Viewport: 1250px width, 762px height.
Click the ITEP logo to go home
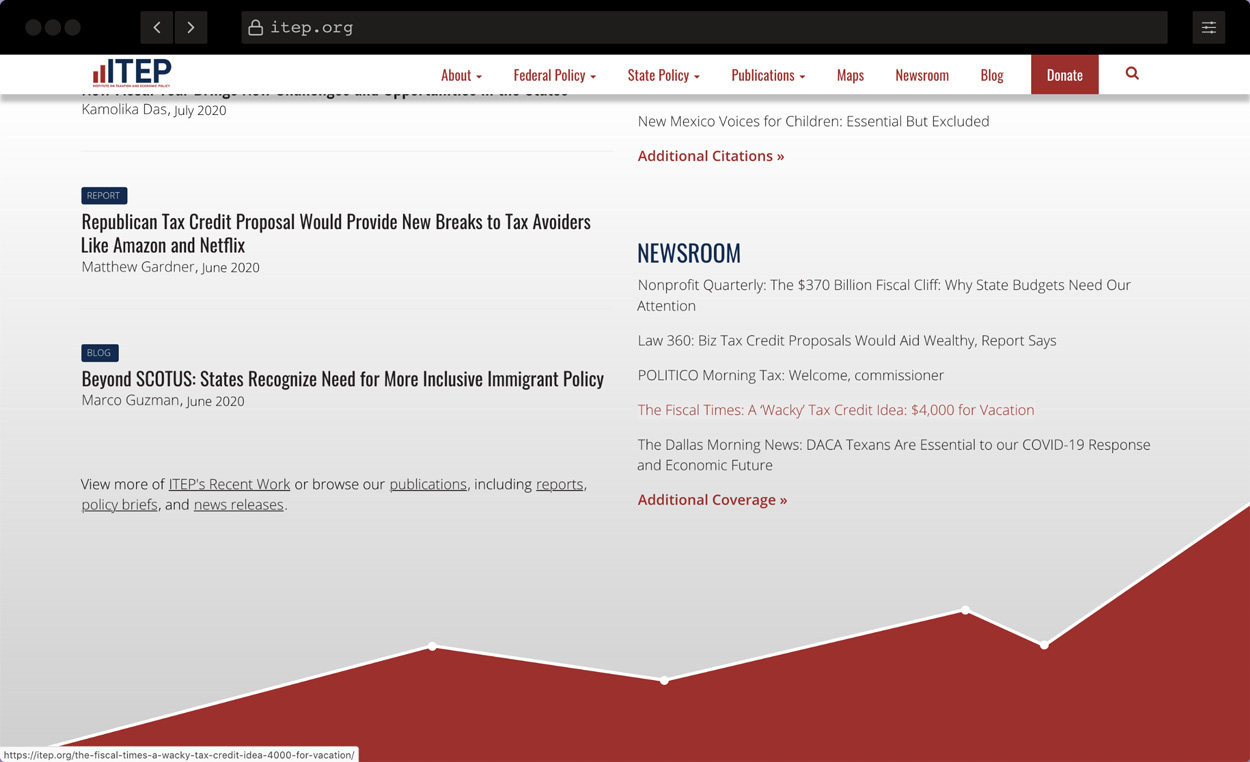coord(131,72)
